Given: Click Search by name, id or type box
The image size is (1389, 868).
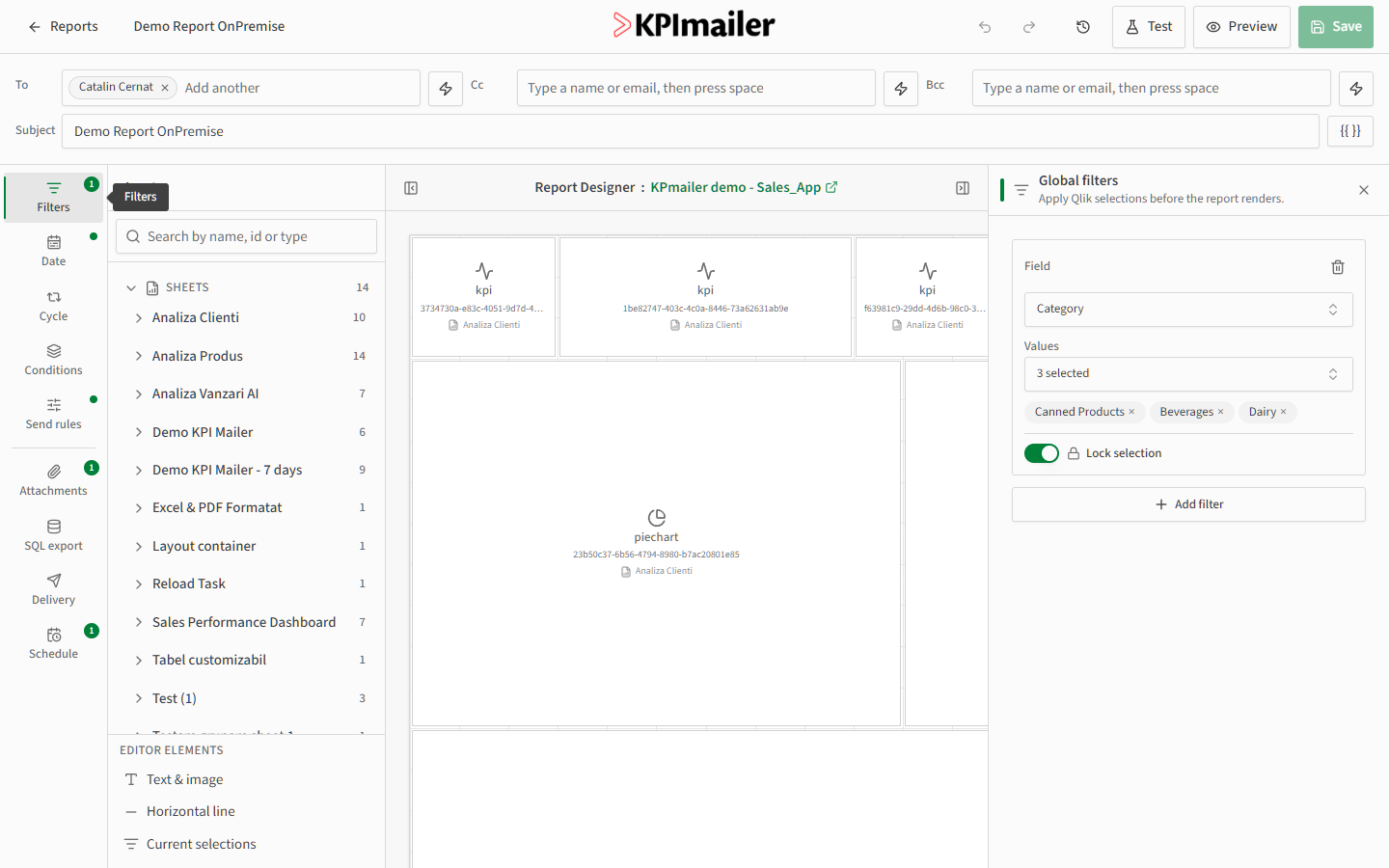Looking at the screenshot, I should click(247, 236).
